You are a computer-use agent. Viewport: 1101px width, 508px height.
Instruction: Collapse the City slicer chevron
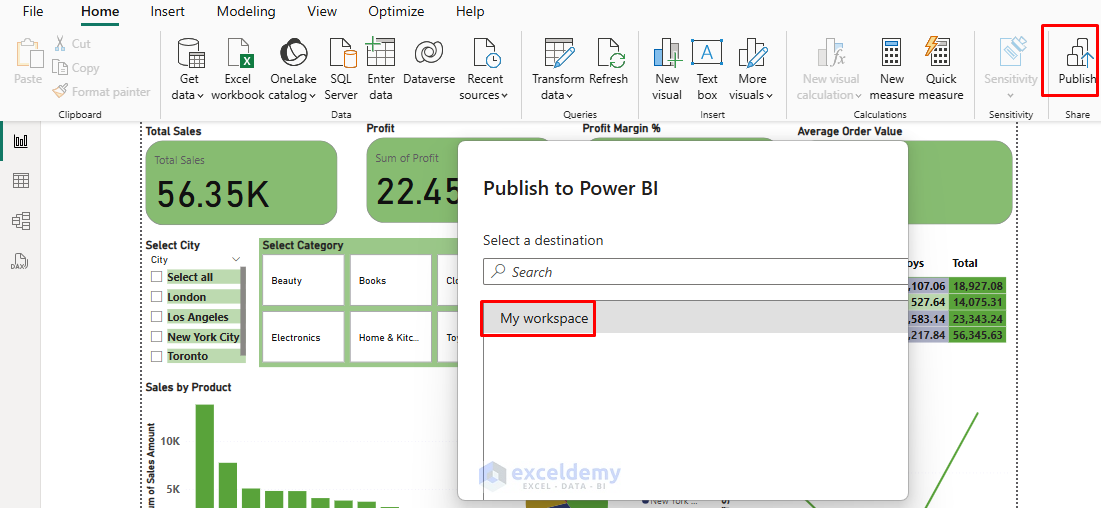pos(236,259)
